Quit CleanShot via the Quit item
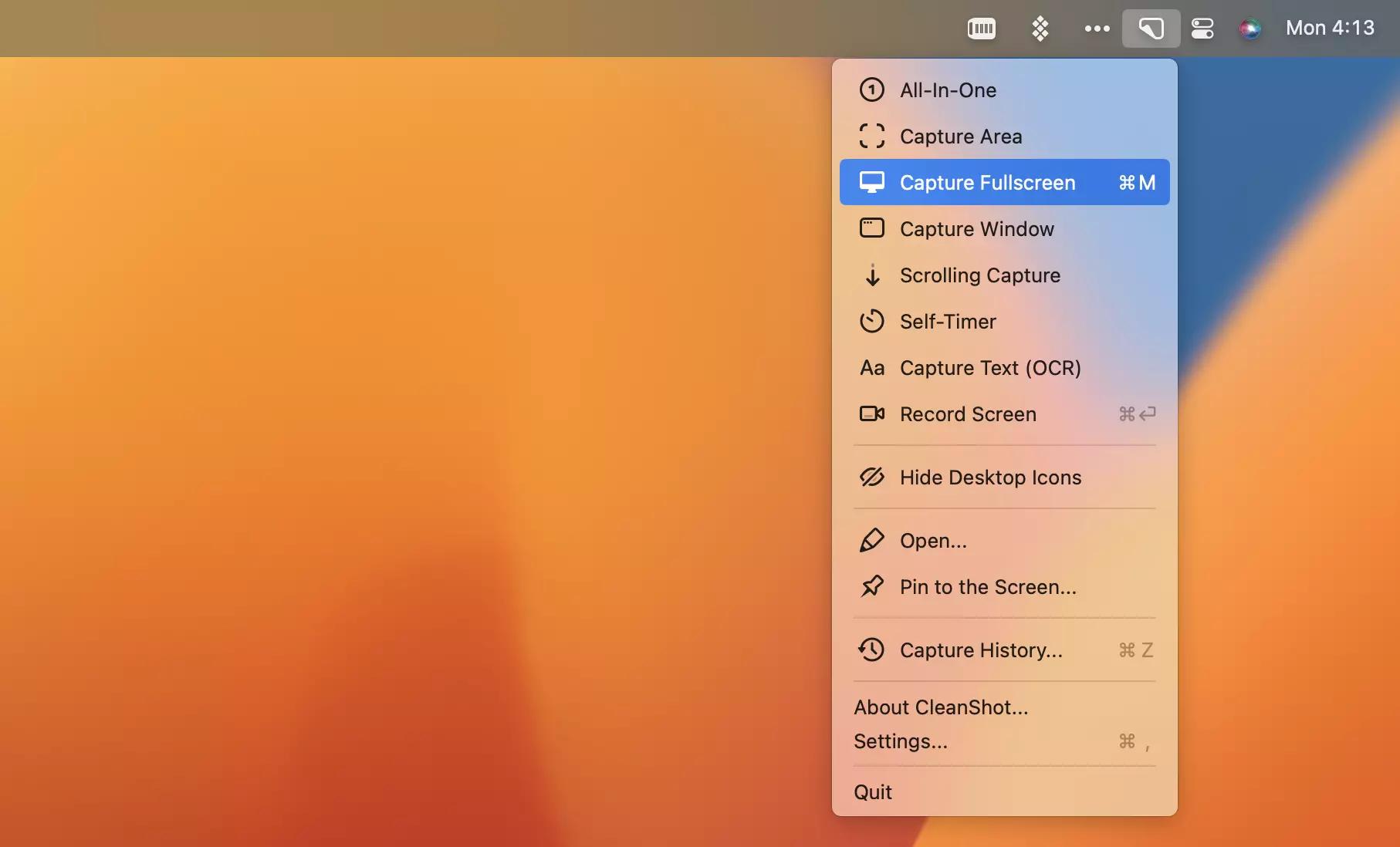This screenshot has width=1400, height=847. pos(1005,792)
